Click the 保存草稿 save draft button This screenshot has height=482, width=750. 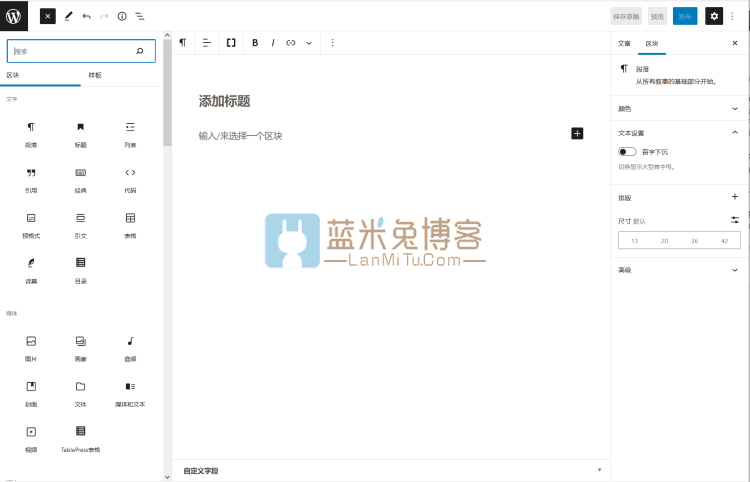click(626, 16)
